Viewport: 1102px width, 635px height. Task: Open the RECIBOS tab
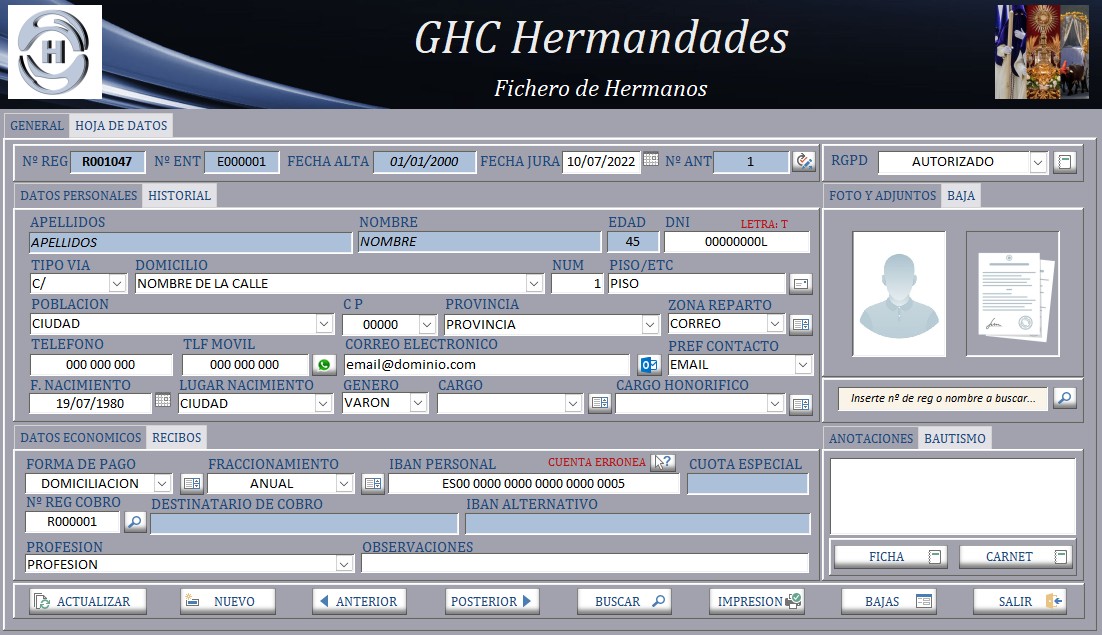pos(176,437)
